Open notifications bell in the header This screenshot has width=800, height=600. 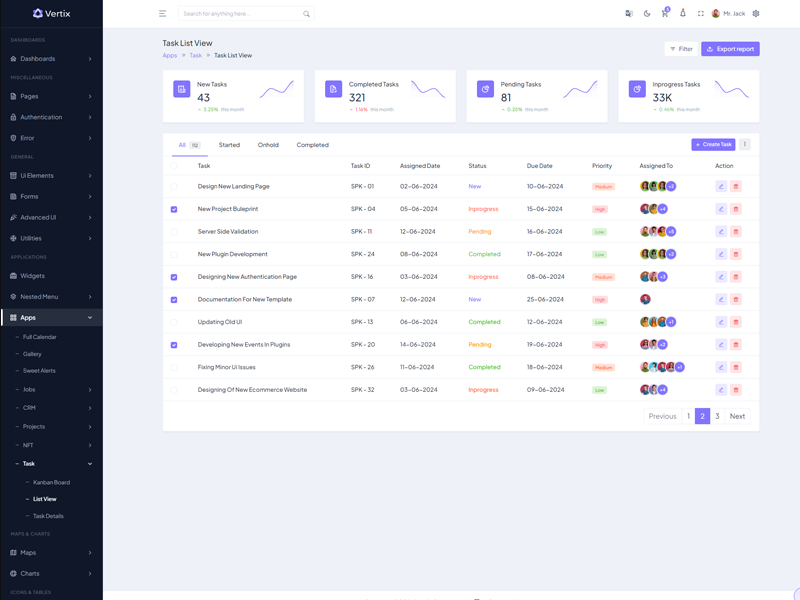click(683, 14)
